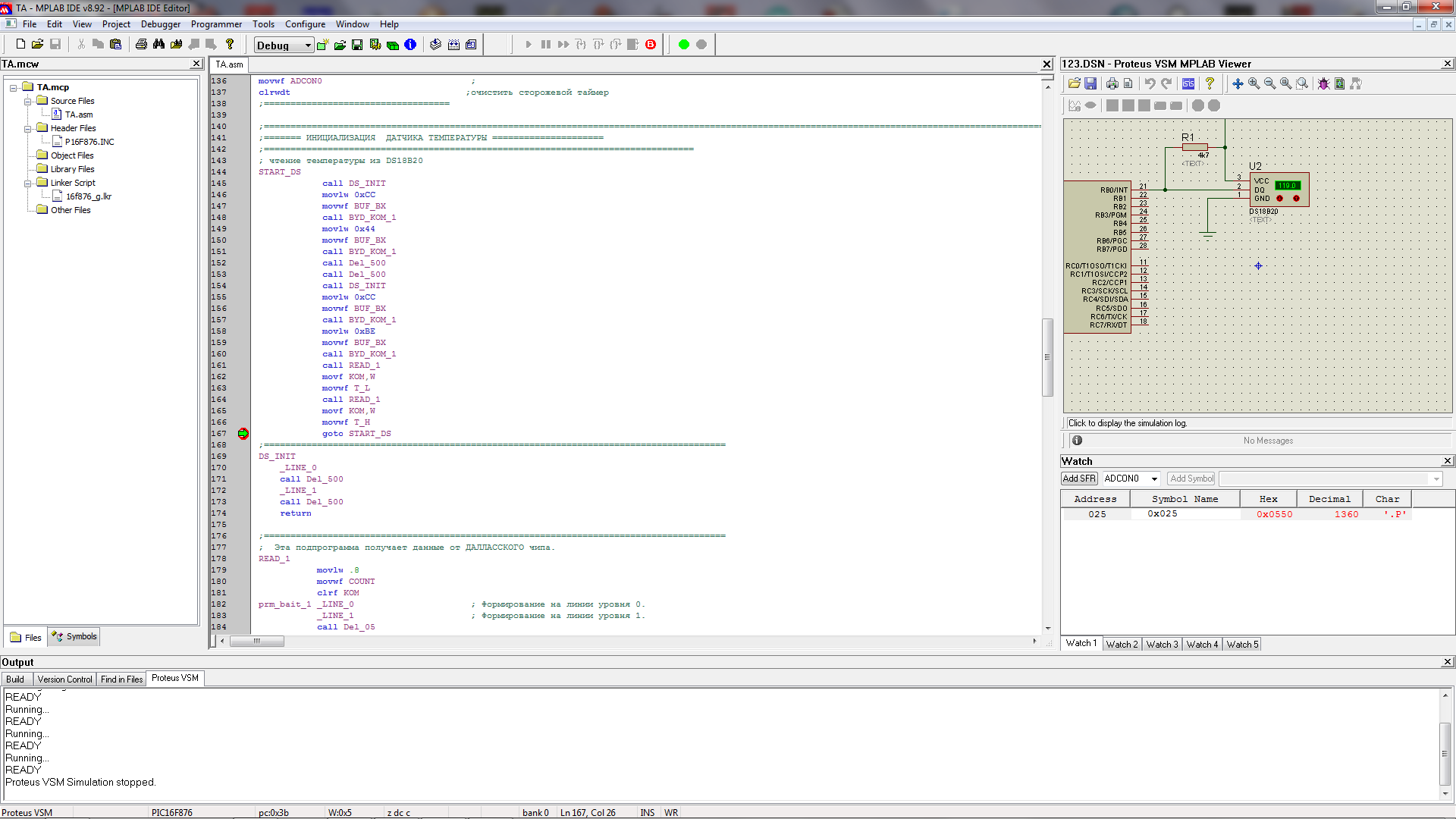Screen dimensions: 1456x819
Task: Collapse the Source Files folder
Action: [27, 102]
